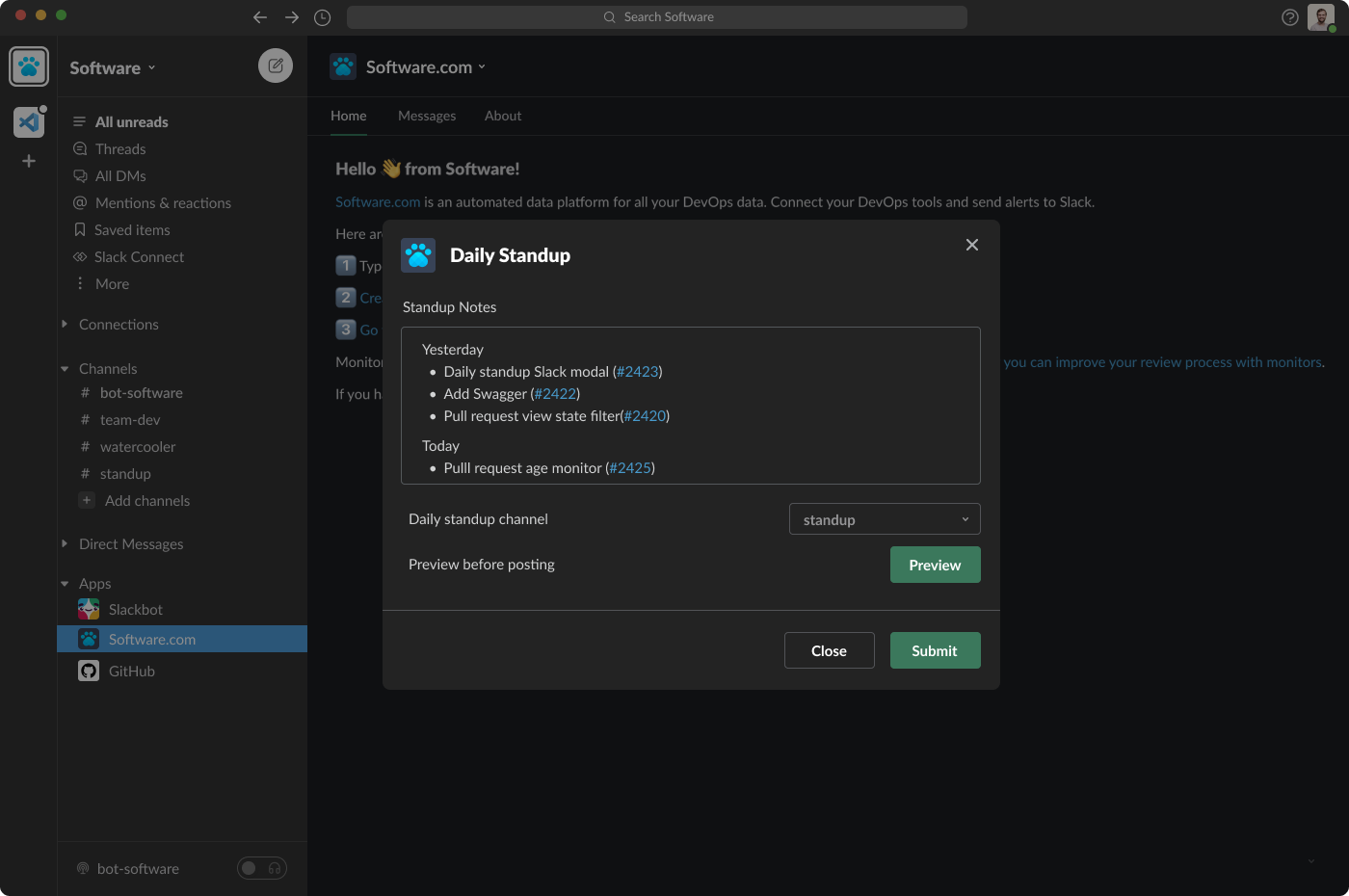Open pull request link #2425
Image resolution: width=1349 pixels, height=896 pixels.
coord(630,468)
